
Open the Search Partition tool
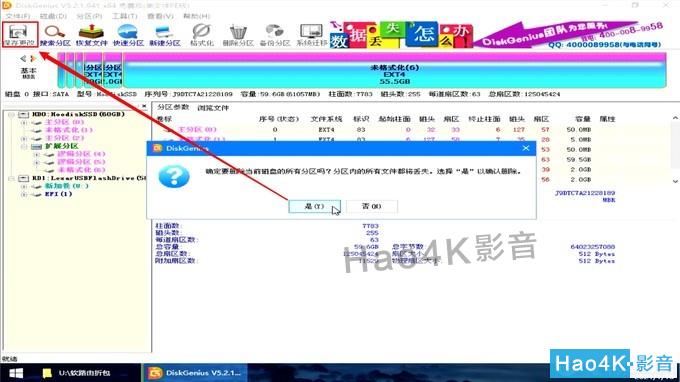click(x=55, y=35)
